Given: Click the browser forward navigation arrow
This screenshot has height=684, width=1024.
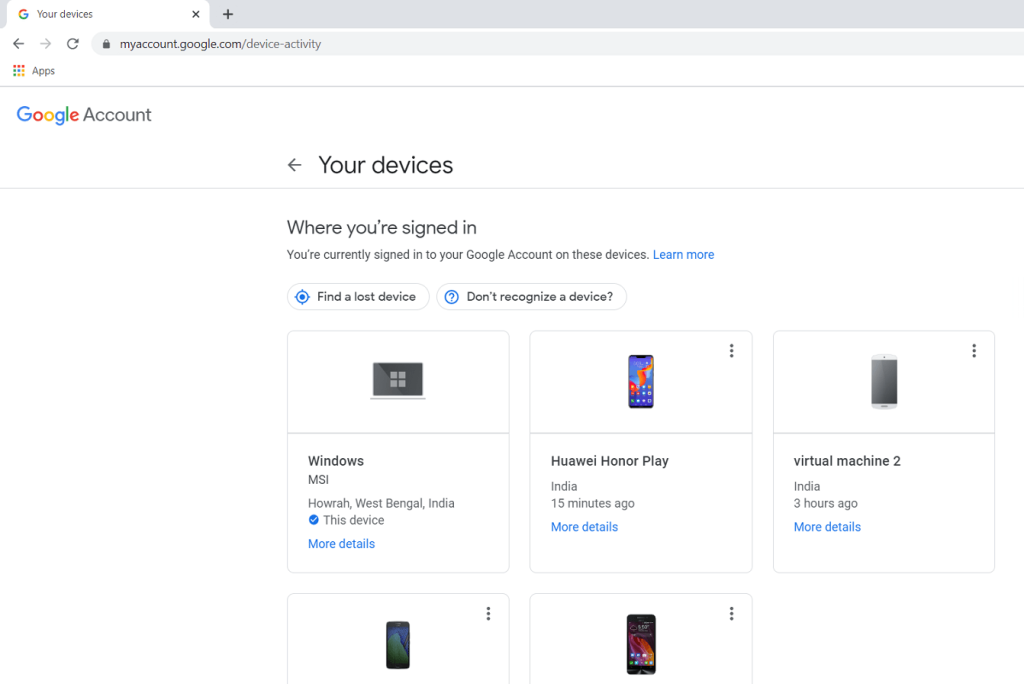Looking at the screenshot, I should click(x=45, y=44).
